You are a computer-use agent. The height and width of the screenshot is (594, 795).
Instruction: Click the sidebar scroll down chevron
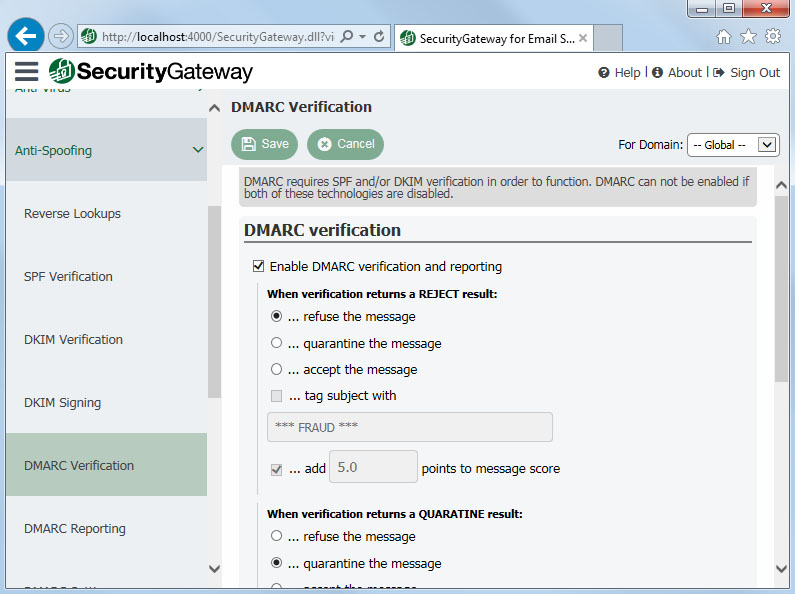coord(214,569)
